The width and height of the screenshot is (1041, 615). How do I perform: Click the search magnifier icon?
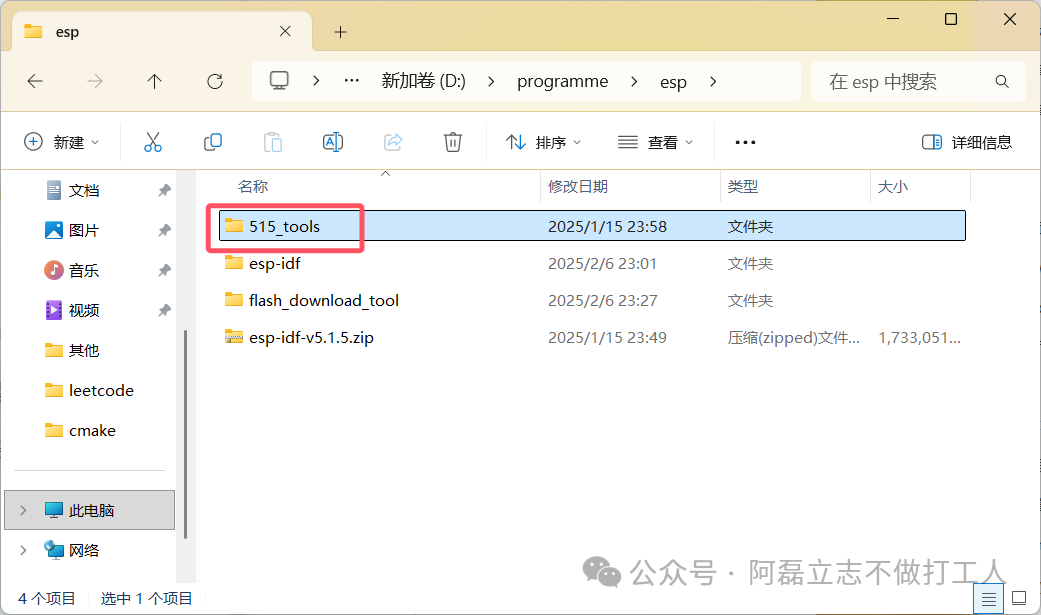(x=1002, y=82)
